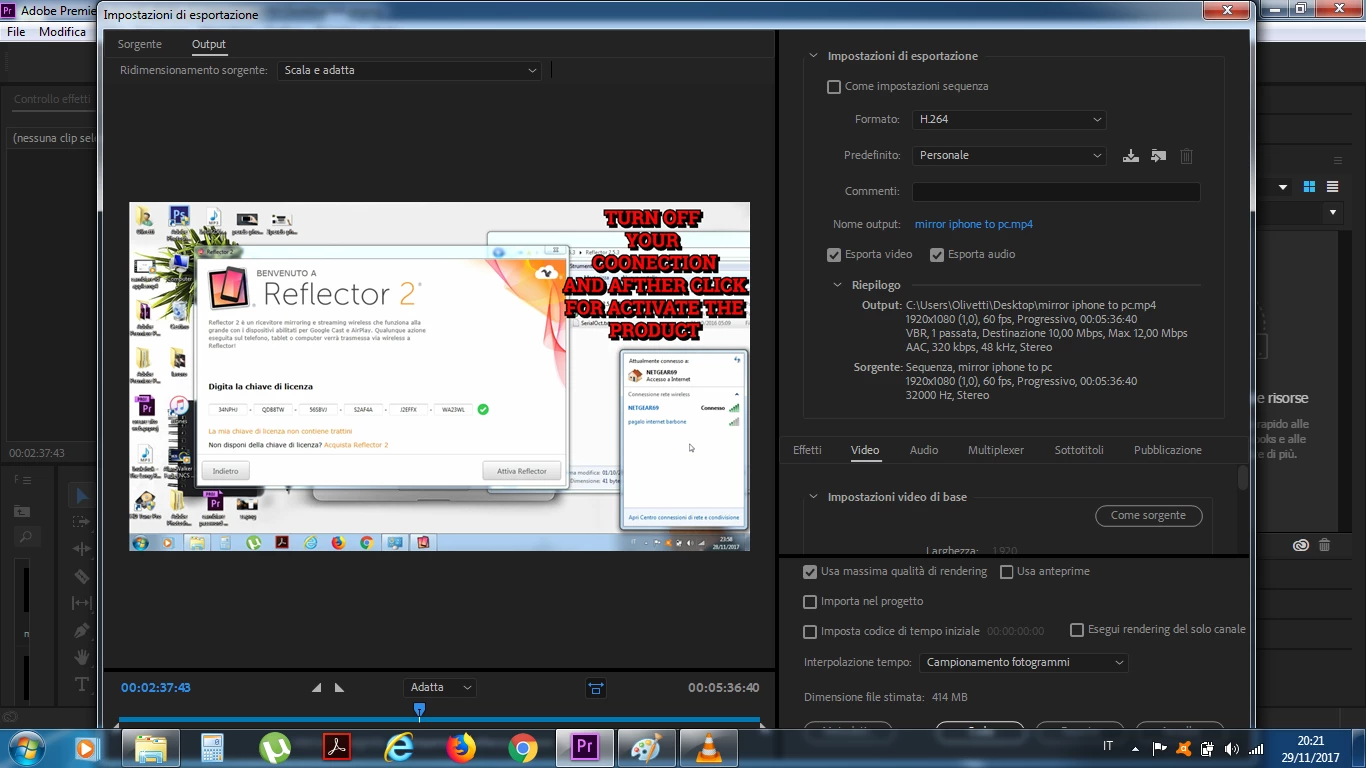1366x768 pixels.
Task: Click the blue playhead on the preview timeline
Action: tap(420, 710)
